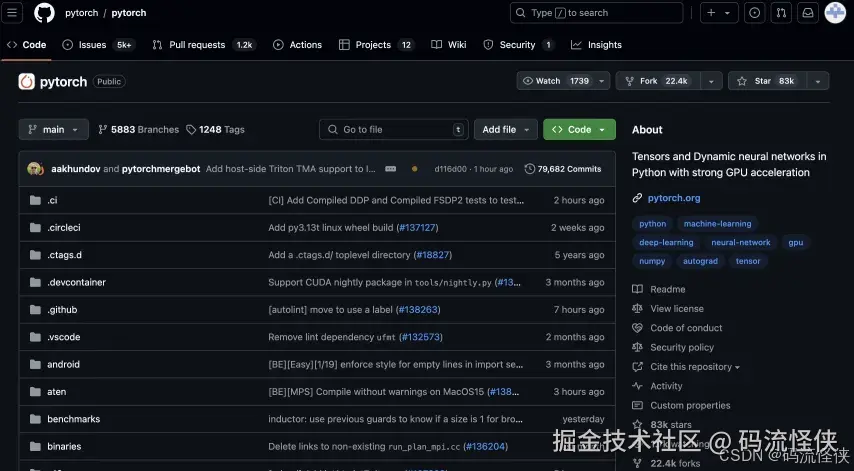
Task: Open the Insights tab
Action: click(x=596, y=45)
